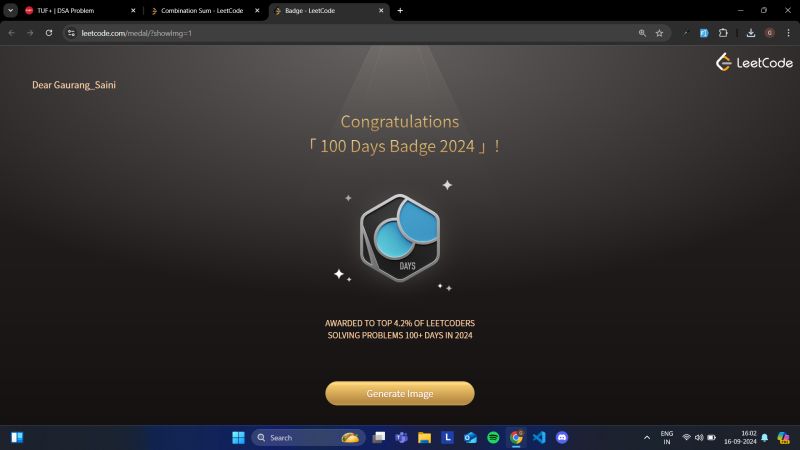Open Task View from the taskbar
The height and width of the screenshot is (450, 800).
(379, 437)
